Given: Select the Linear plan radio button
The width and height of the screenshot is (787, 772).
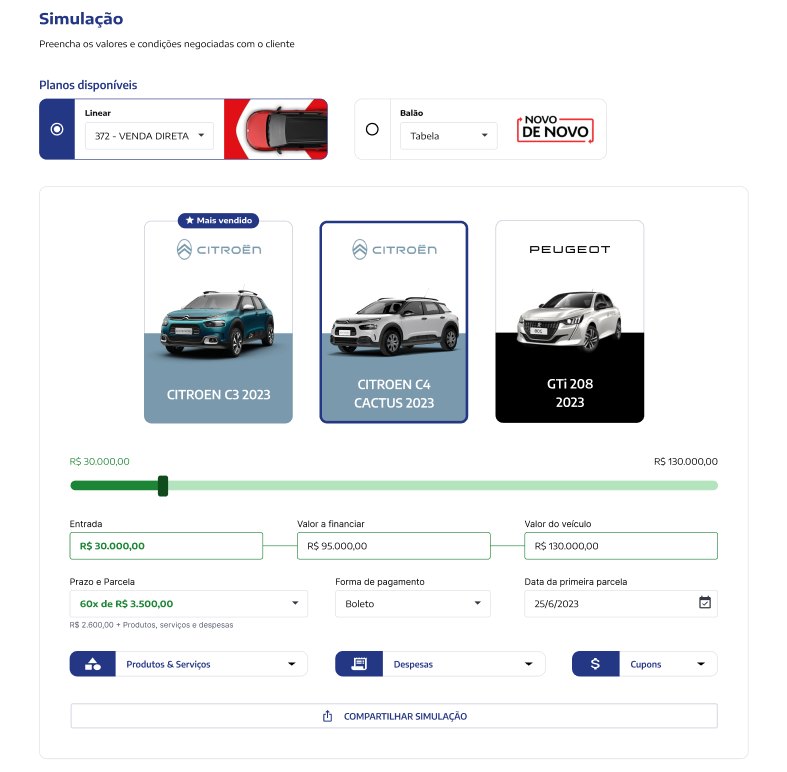Looking at the screenshot, I should [x=57, y=130].
